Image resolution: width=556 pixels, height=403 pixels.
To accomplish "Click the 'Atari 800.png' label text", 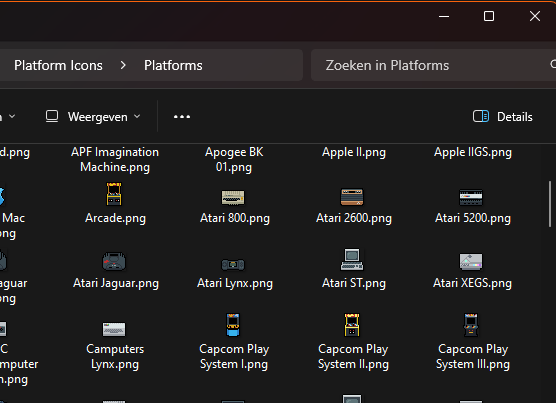I will tap(235, 218).
